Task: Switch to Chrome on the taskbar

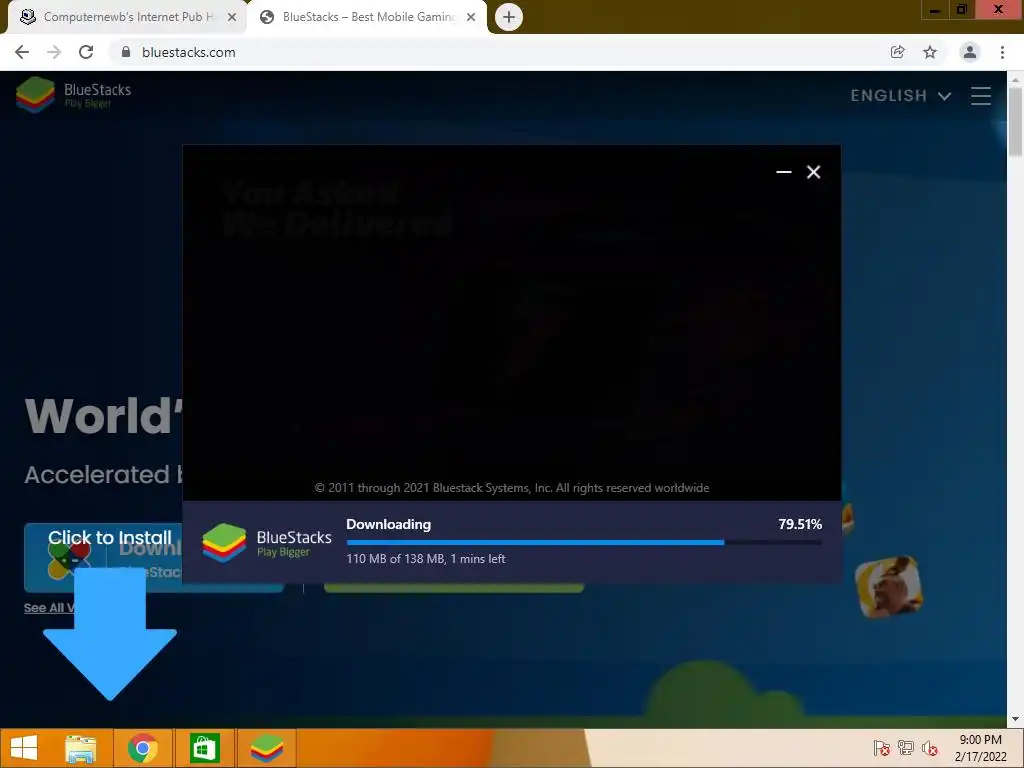Action: point(143,748)
